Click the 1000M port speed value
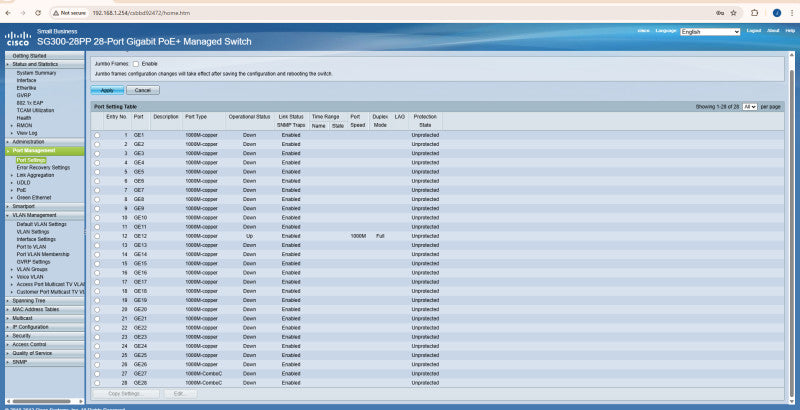Screen dimensions: 800x410 coord(358,236)
